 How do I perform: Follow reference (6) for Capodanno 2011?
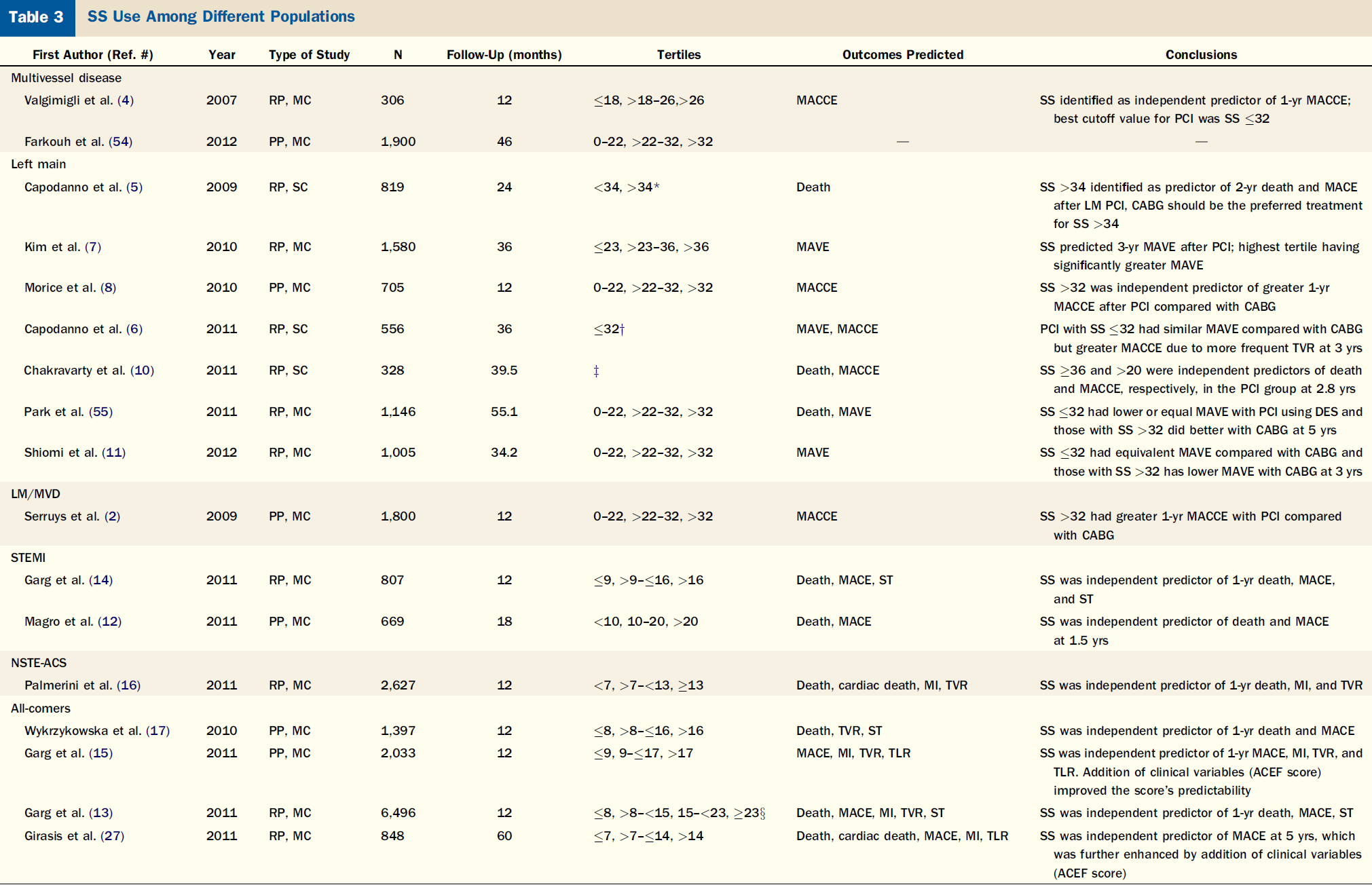coord(134,329)
